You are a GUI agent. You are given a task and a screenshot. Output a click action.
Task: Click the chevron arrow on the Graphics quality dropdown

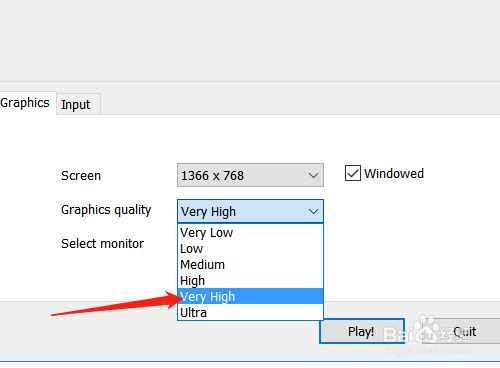[313, 211]
